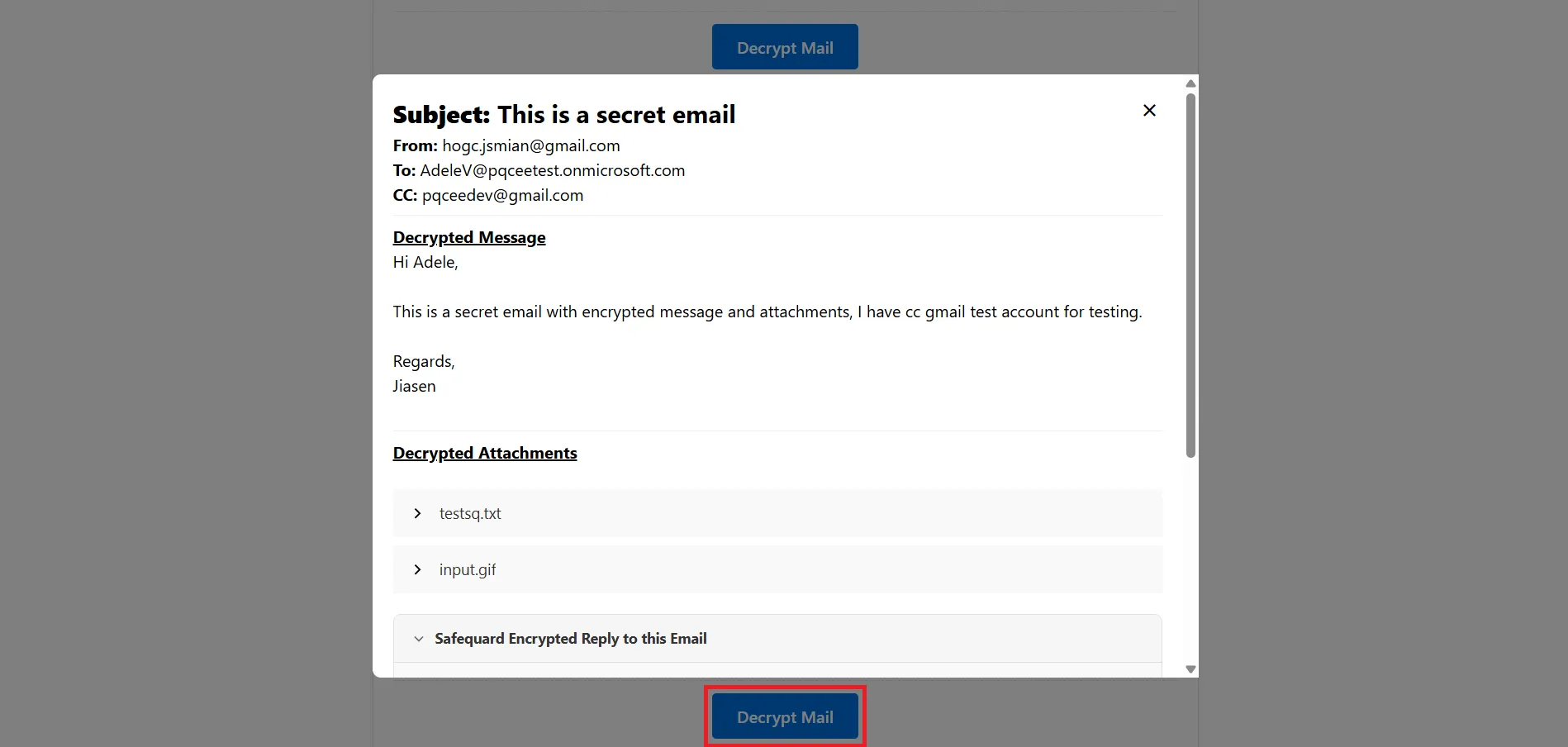Image resolution: width=1568 pixels, height=747 pixels.
Task: Click the scrollbar up arrow
Action: [x=1190, y=83]
